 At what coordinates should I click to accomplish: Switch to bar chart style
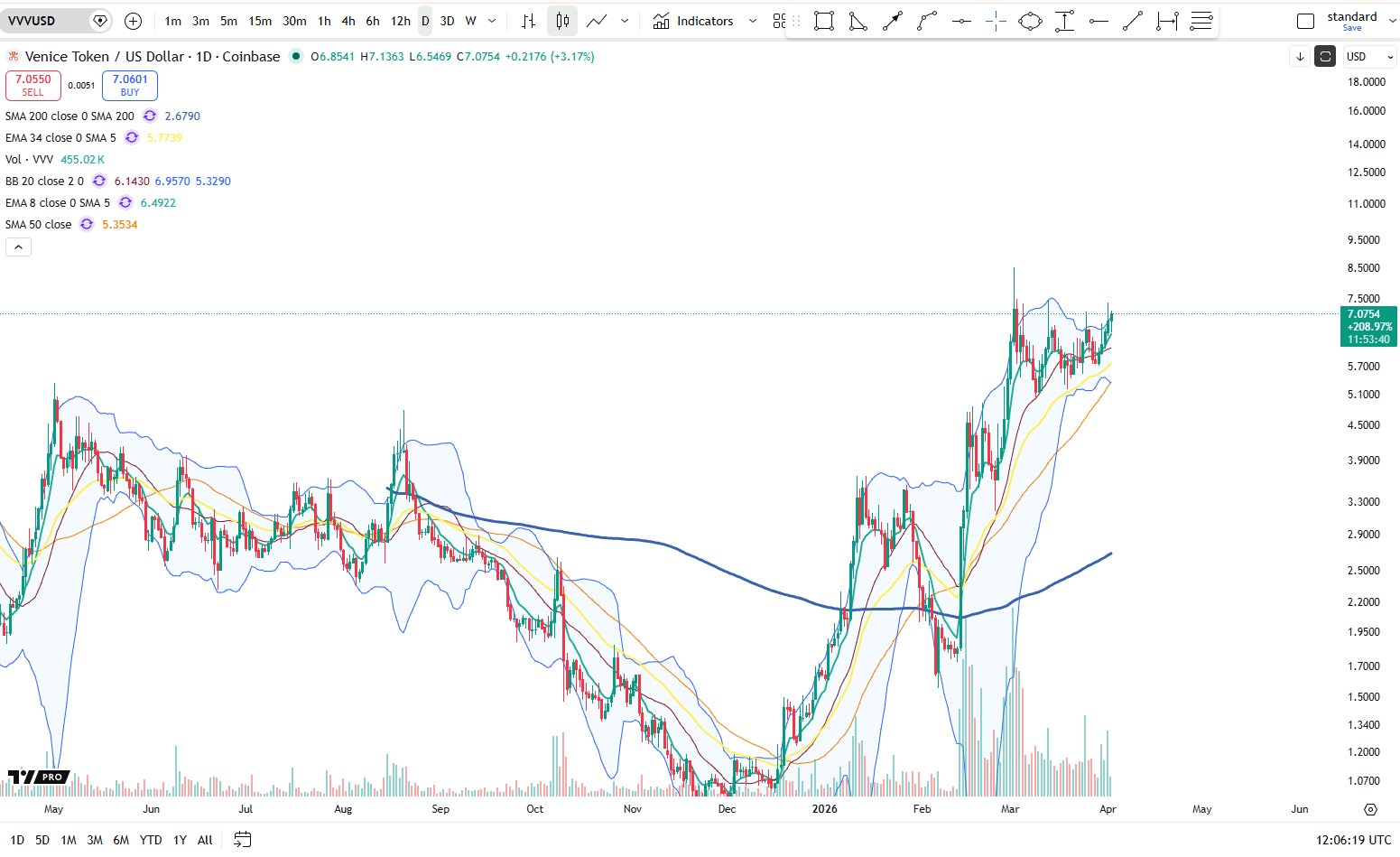529,21
